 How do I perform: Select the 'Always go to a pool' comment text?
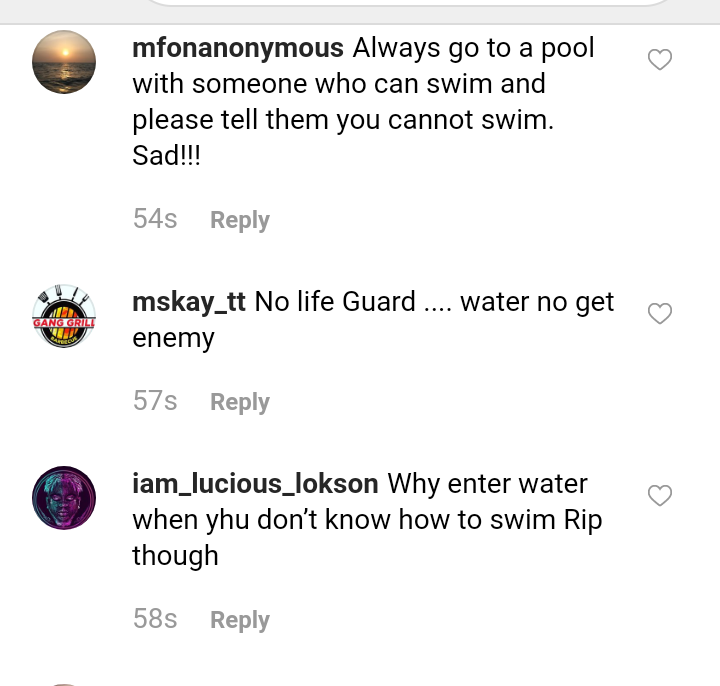click(x=363, y=101)
